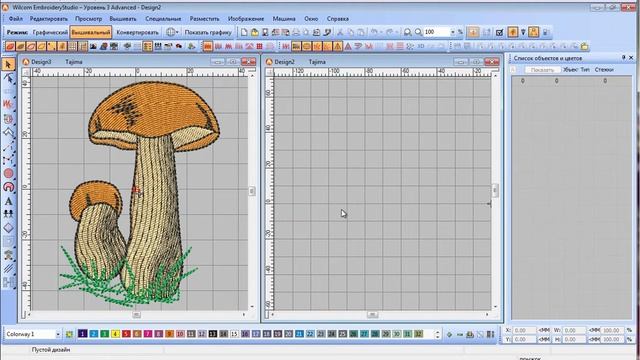Toggle the Show grid icon

[x=73, y=46]
